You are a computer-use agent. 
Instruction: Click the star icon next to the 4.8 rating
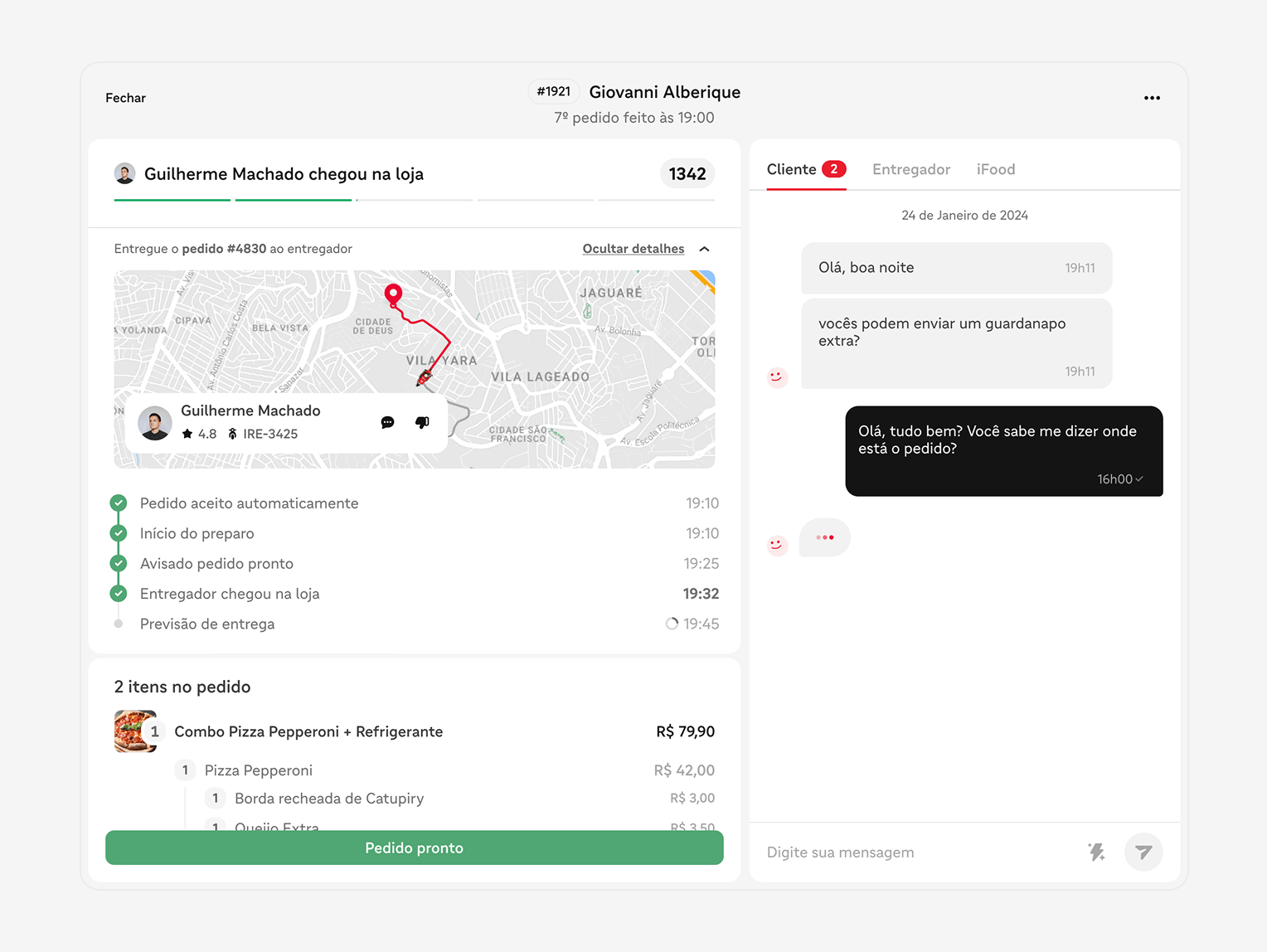pyautogui.click(x=188, y=434)
